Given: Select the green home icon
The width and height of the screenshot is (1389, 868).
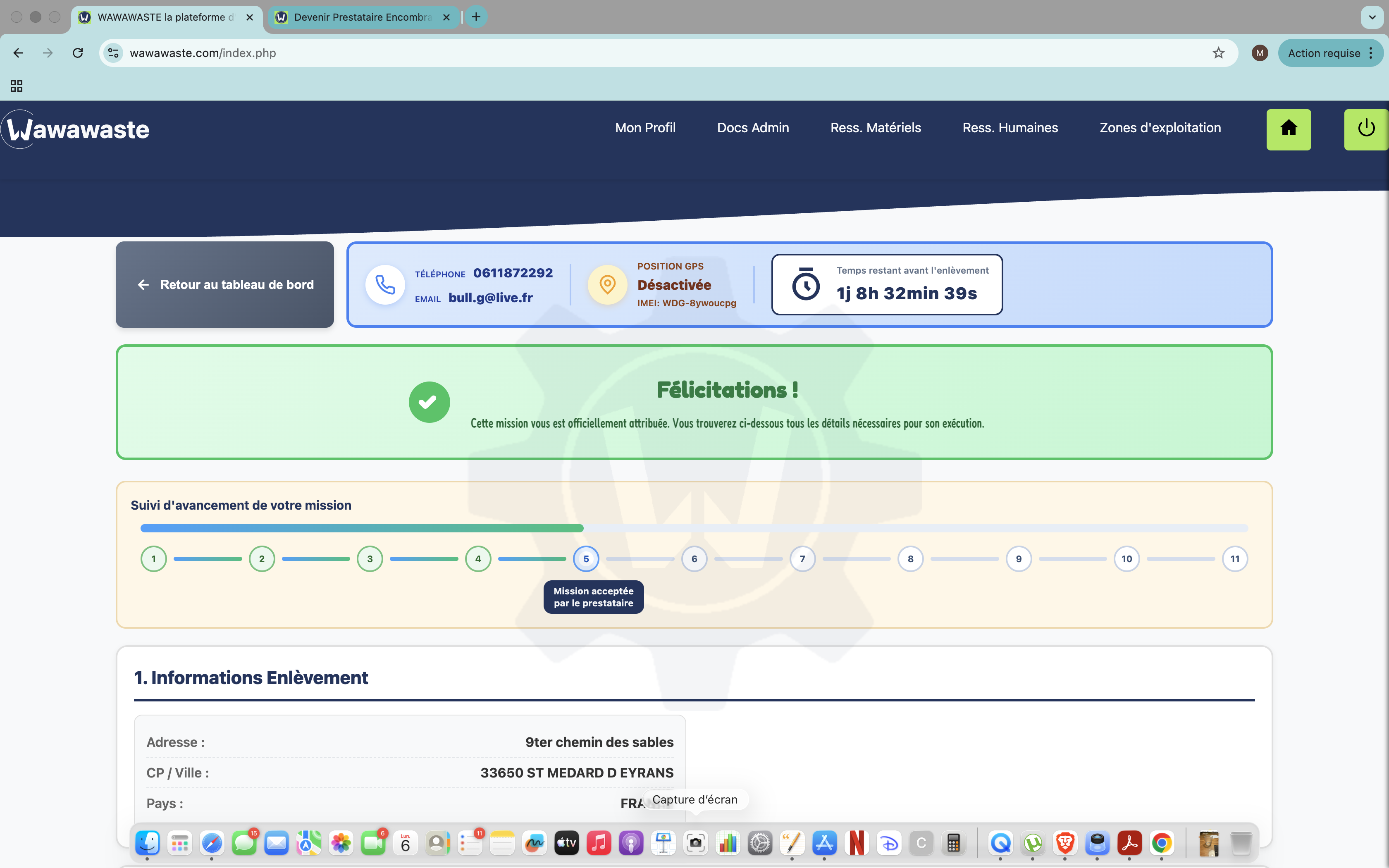Looking at the screenshot, I should coord(1289,129).
